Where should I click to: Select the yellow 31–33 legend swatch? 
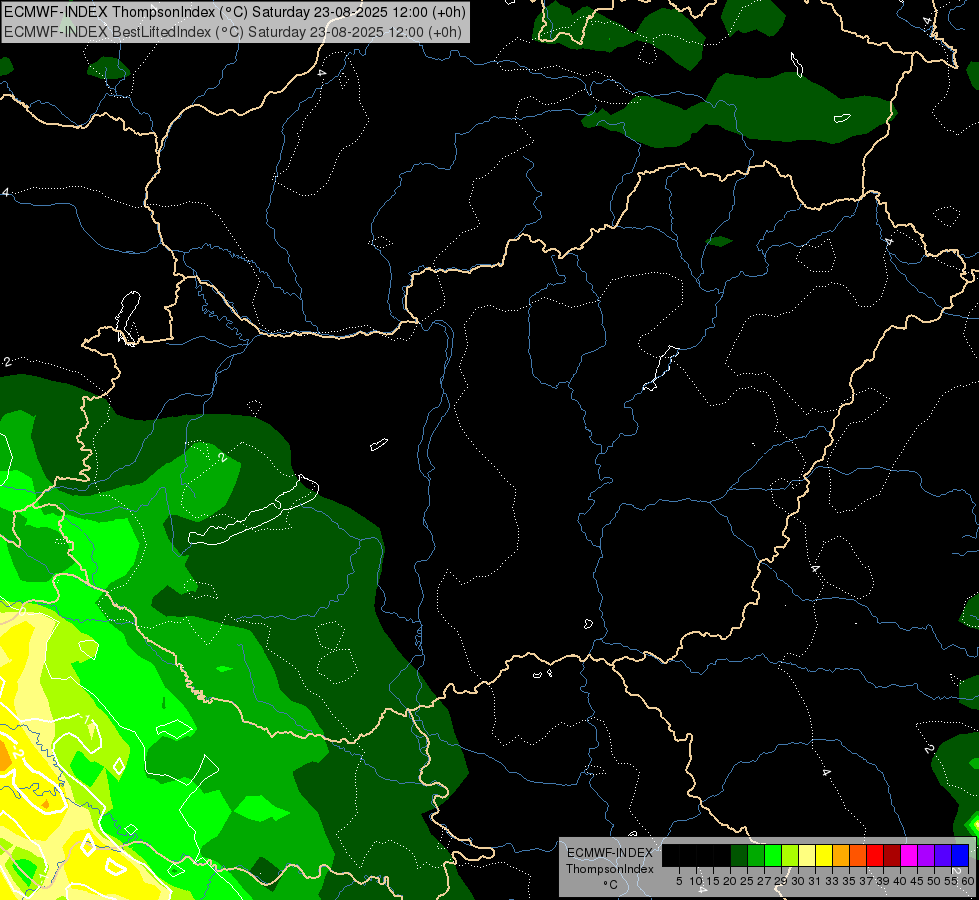pyautogui.click(x=824, y=855)
